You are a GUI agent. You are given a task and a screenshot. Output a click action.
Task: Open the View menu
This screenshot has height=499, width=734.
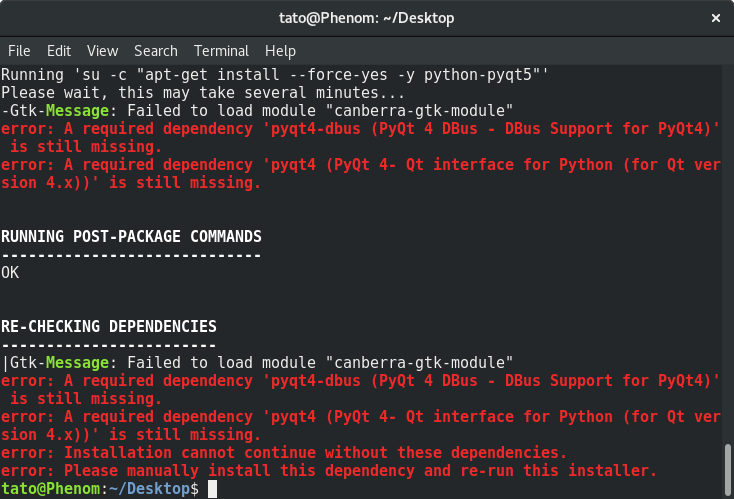coord(103,51)
